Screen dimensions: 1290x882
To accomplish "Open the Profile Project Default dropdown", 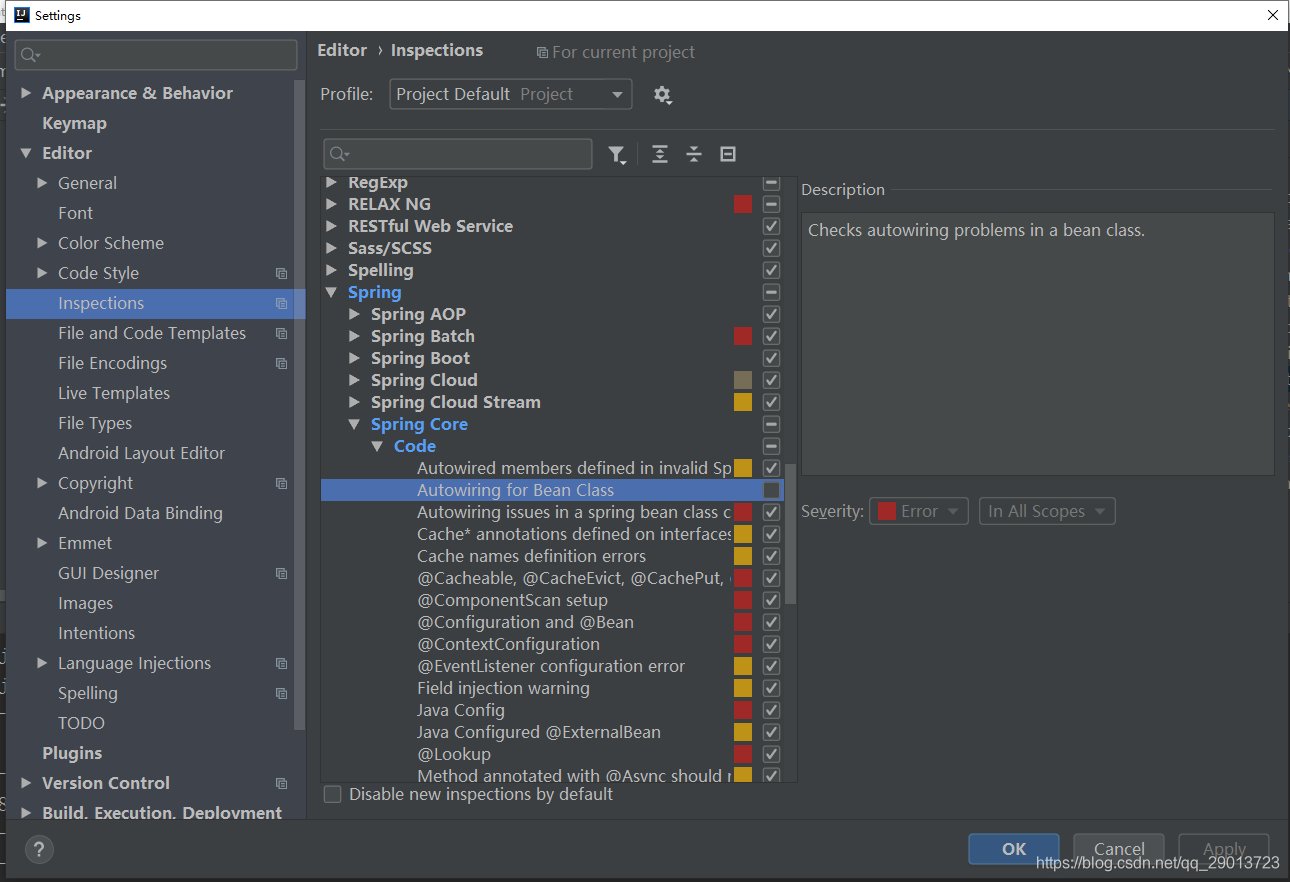I will click(x=510, y=94).
